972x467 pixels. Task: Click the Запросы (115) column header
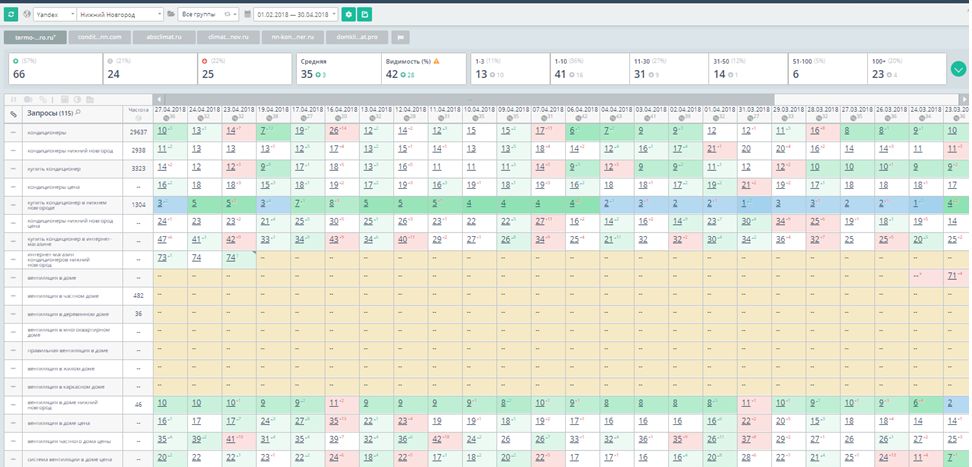point(73,113)
